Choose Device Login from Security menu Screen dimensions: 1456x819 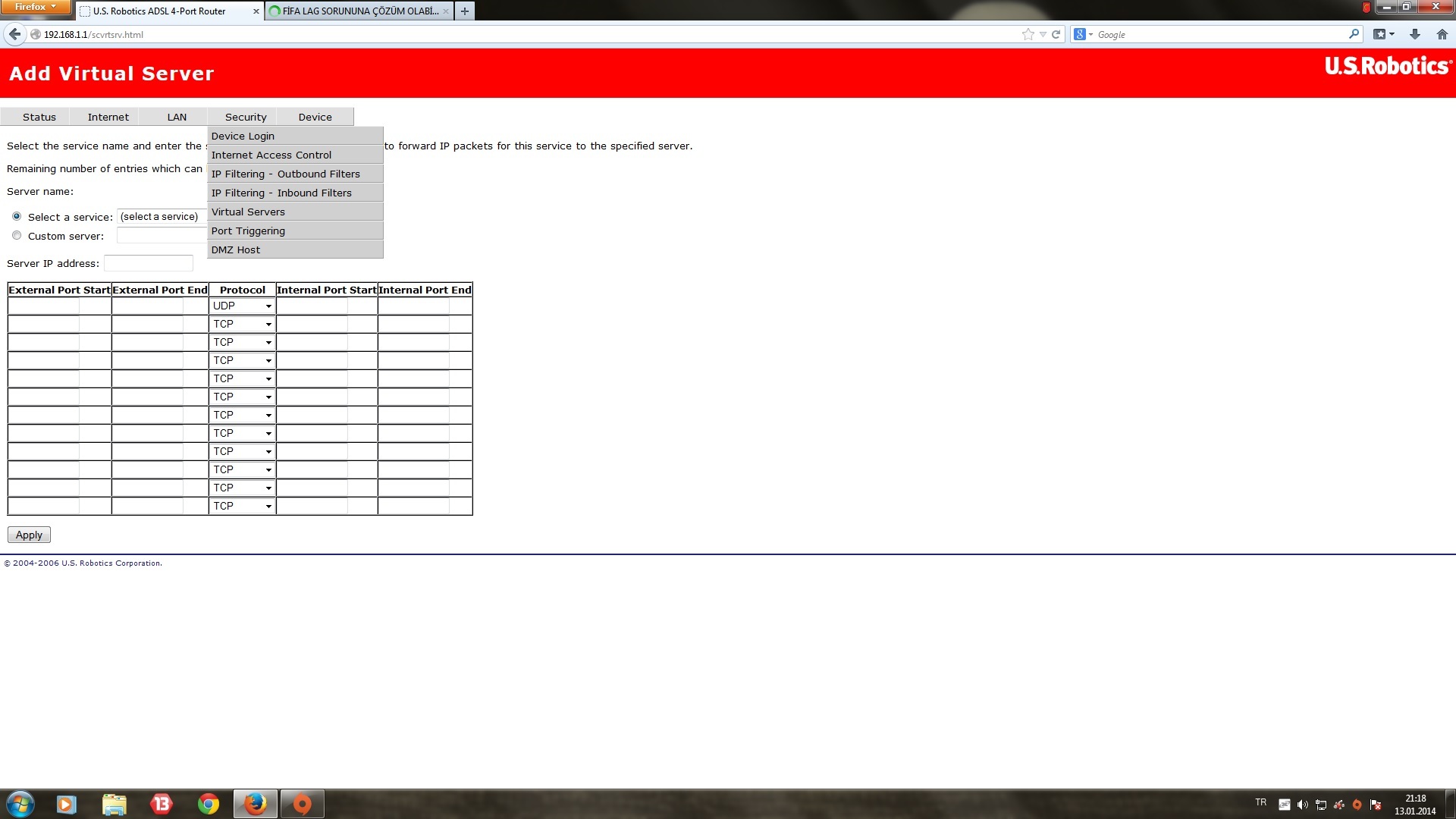click(x=295, y=136)
